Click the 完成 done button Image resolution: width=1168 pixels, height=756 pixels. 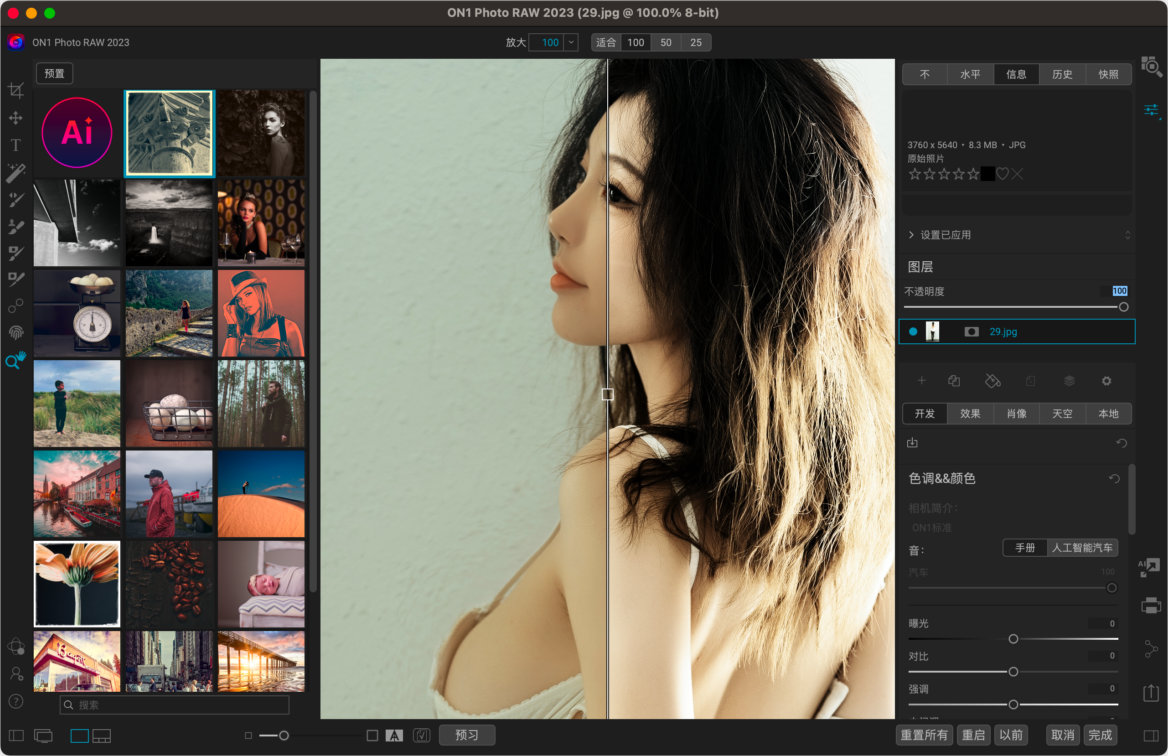click(1100, 735)
